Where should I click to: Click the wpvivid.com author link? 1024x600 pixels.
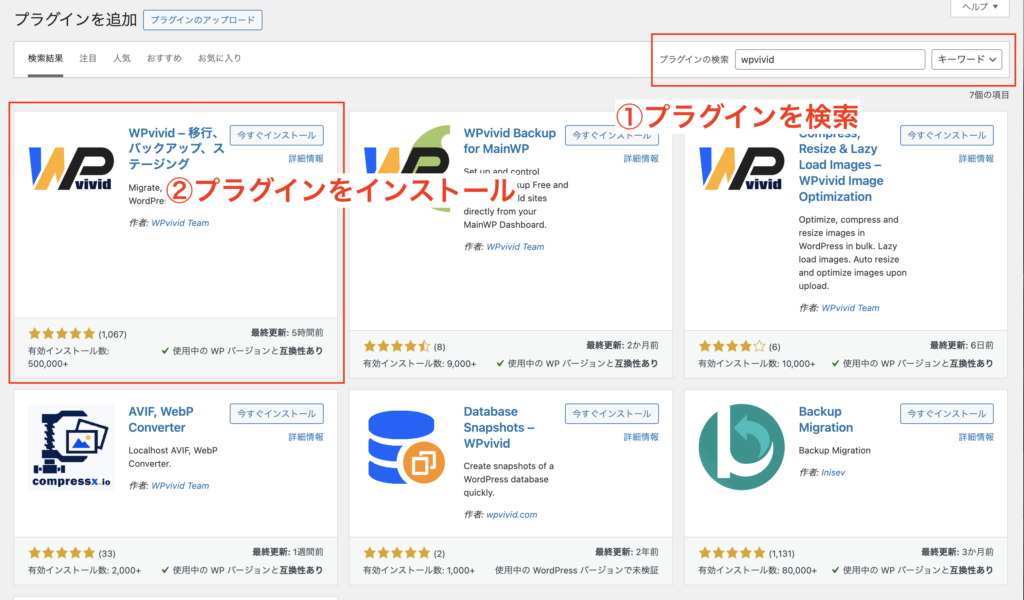(512, 514)
